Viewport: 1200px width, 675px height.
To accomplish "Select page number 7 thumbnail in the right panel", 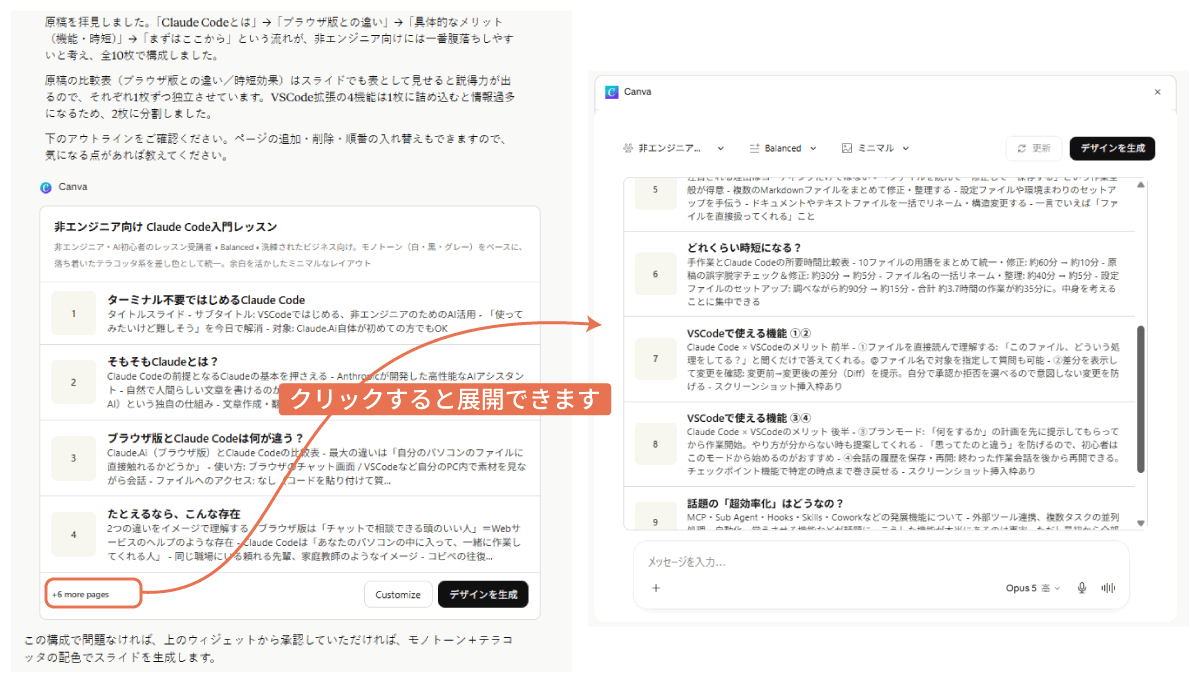I will pos(656,357).
